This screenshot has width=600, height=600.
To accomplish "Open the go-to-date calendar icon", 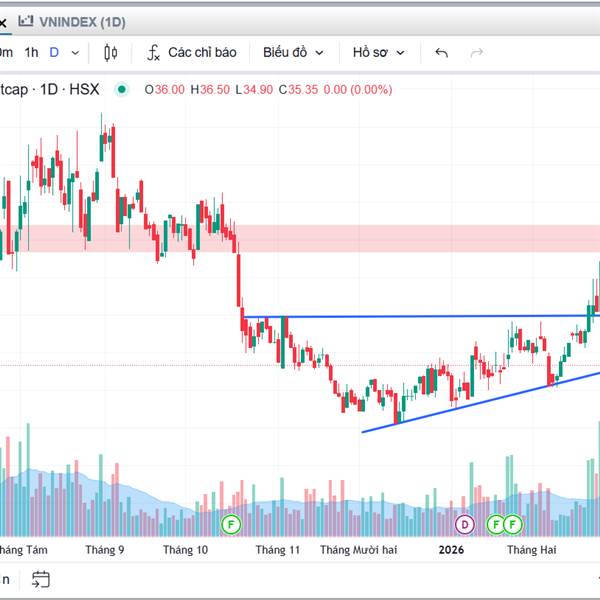I will [41, 578].
